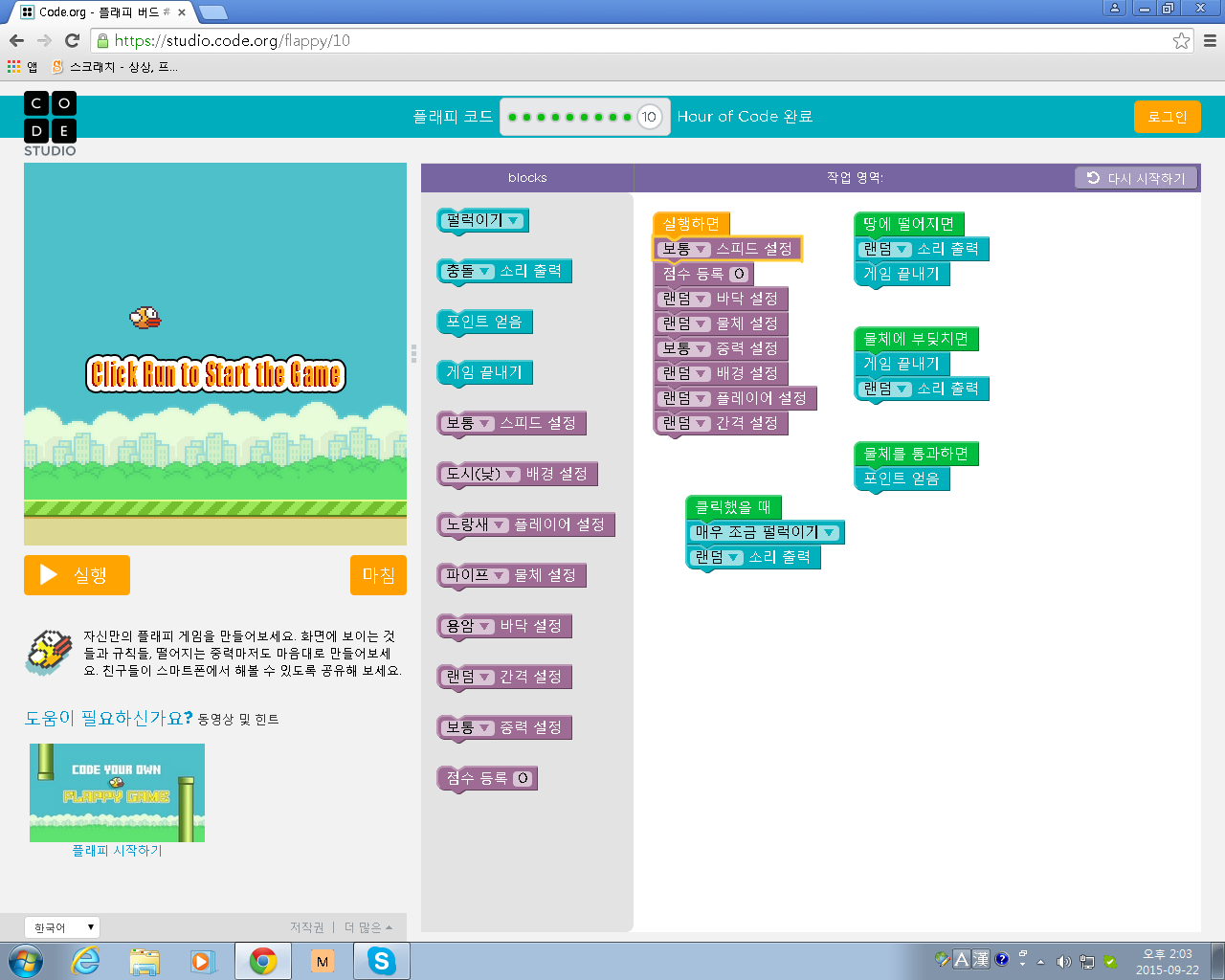Image resolution: width=1225 pixels, height=980 pixels.
Task: Open a new browser tab
Action: click(212, 12)
